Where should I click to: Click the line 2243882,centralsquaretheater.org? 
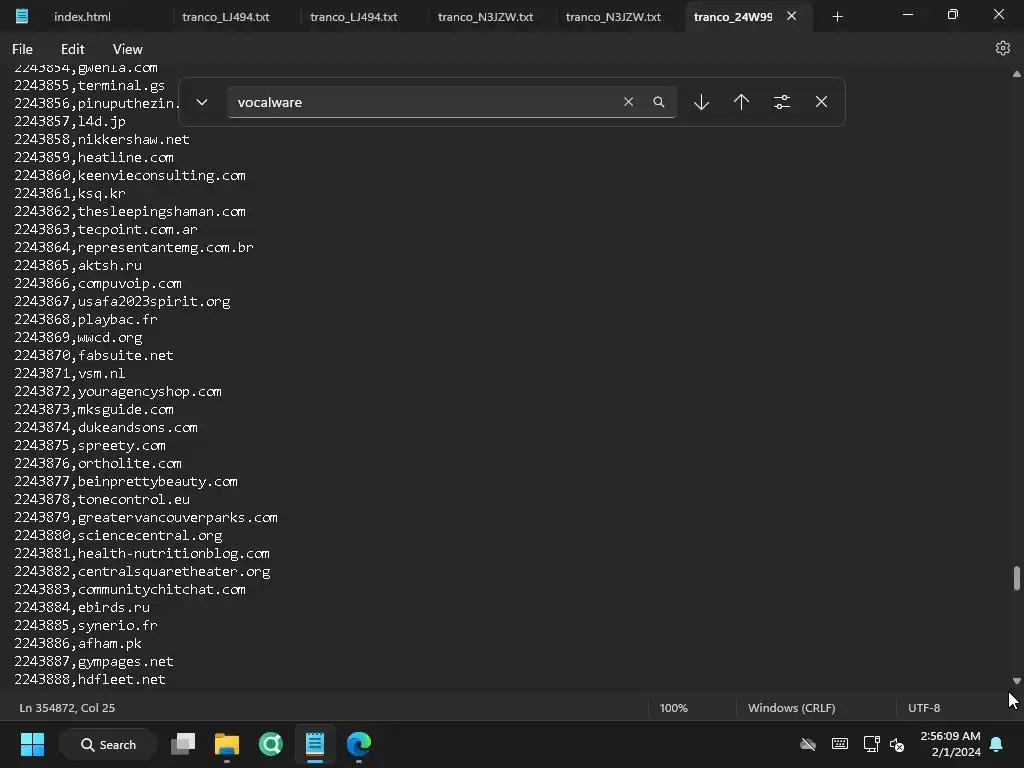pos(142,571)
